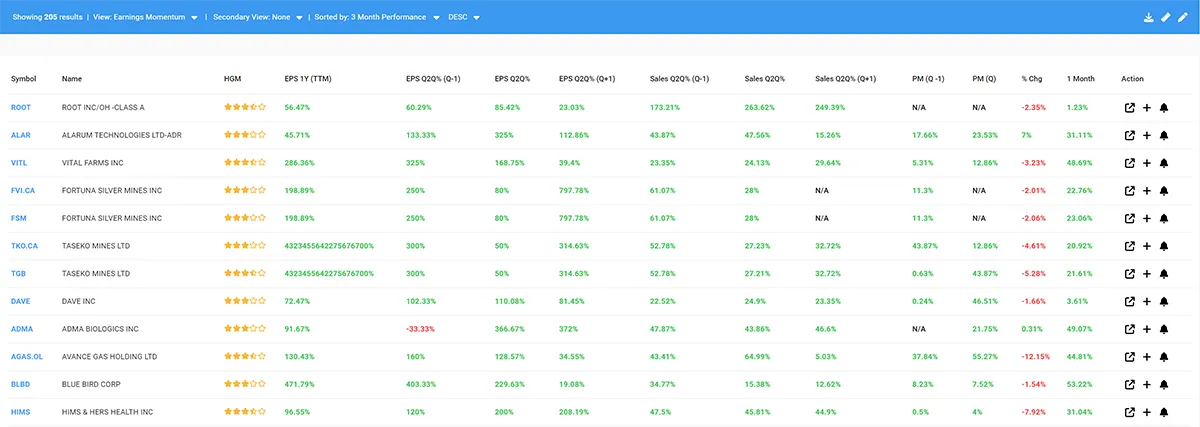Open the DAVE symbol link

[x=21, y=301]
